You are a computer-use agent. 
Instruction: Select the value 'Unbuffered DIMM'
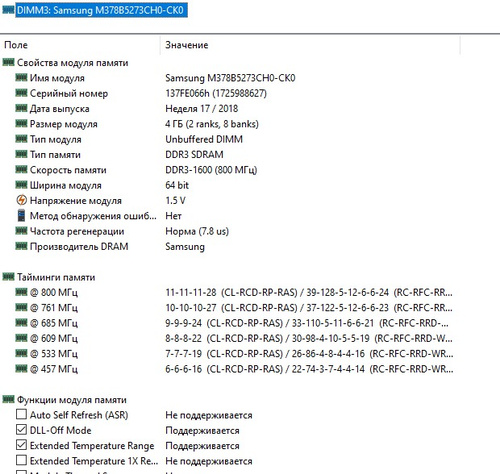pyautogui.click(x=204, y=139)
